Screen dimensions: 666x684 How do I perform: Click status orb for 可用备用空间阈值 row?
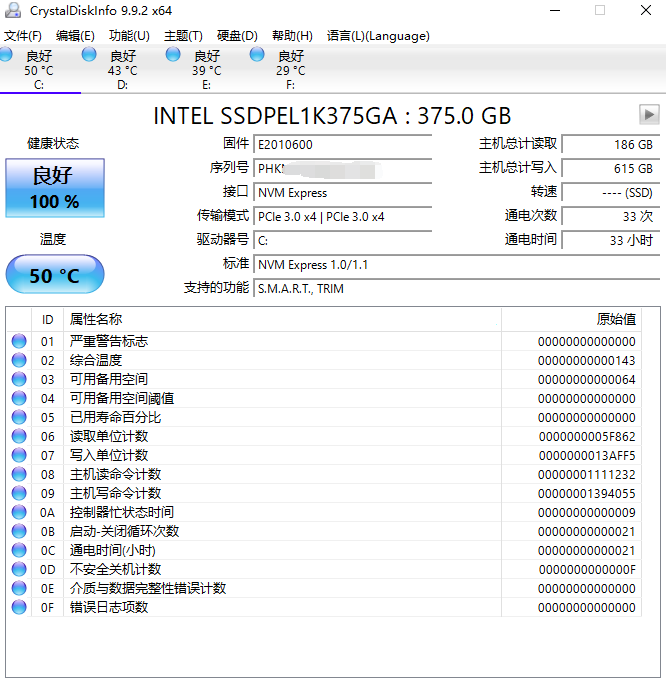19,398
